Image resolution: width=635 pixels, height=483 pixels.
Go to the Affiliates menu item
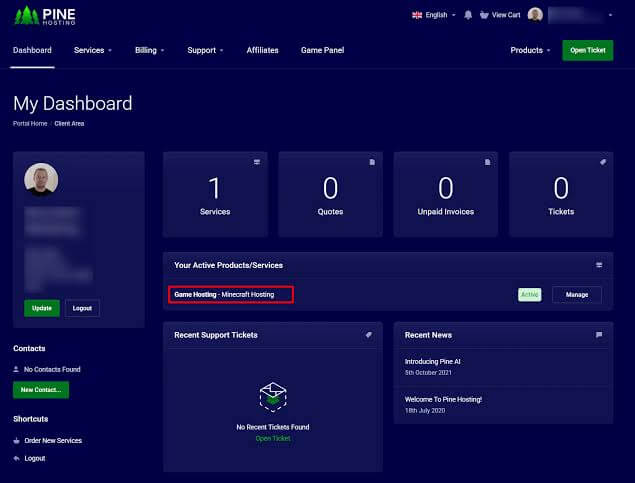262,50
